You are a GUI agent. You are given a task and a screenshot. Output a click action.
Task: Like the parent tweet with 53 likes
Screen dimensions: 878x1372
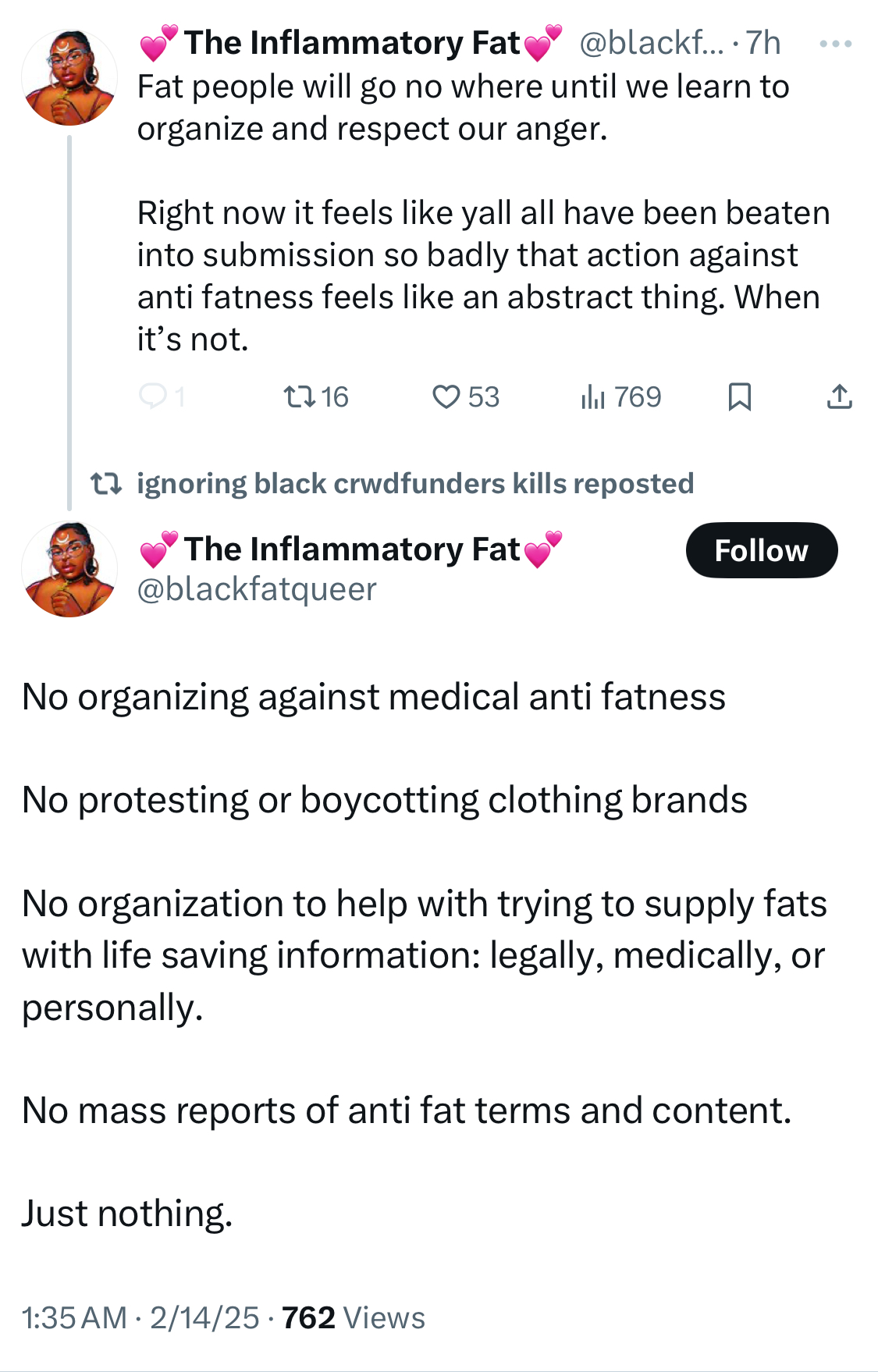pyautogui.click(x=446, y=397)
